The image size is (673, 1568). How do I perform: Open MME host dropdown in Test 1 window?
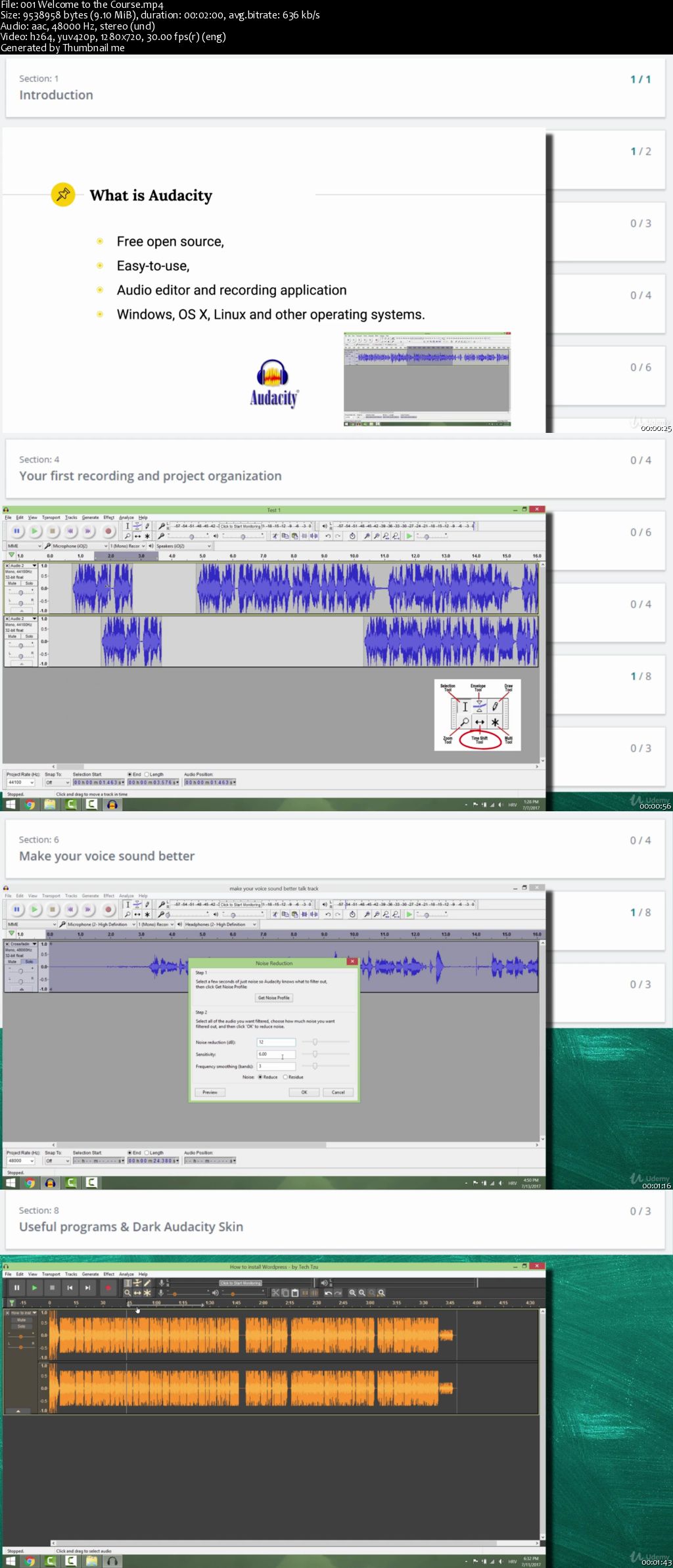[24, 546]
